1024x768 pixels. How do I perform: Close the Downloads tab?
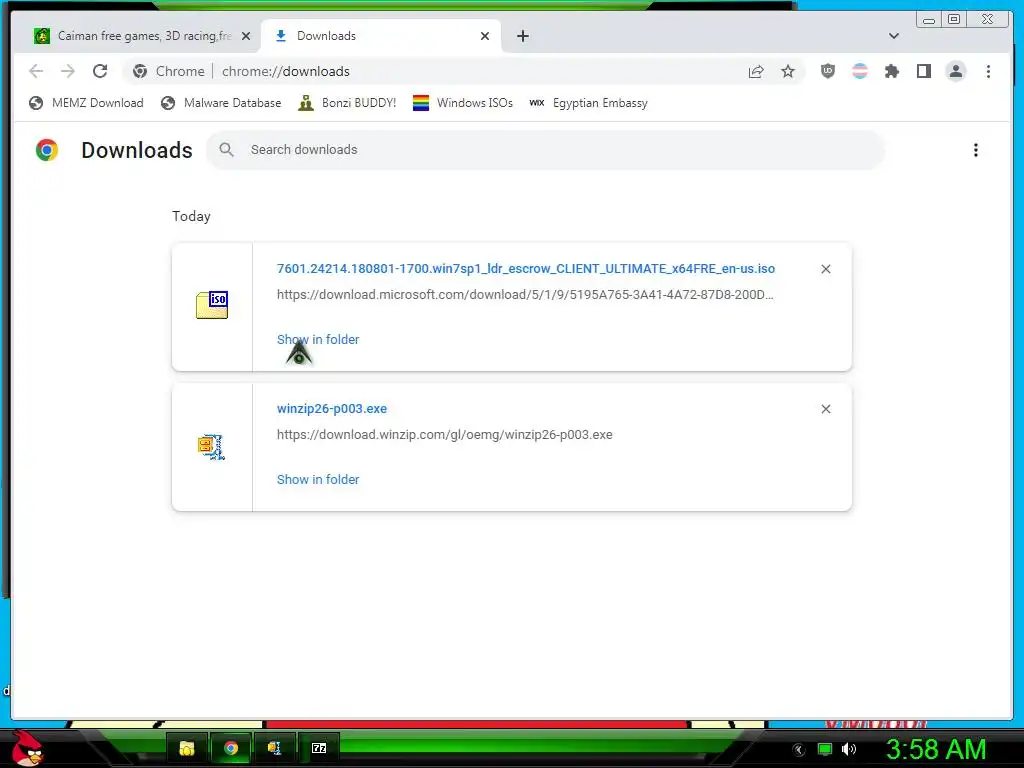(485, 36)
